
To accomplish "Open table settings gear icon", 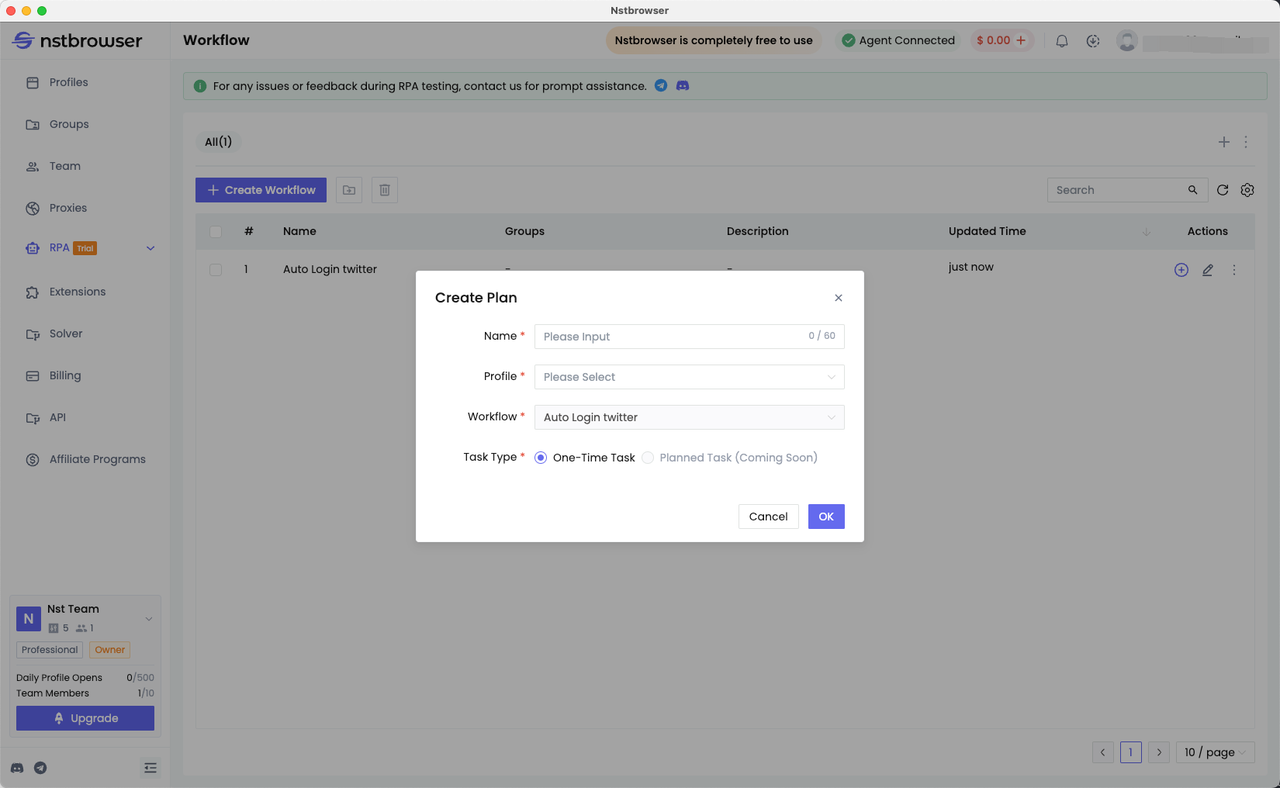I will tap(1247, 190).
